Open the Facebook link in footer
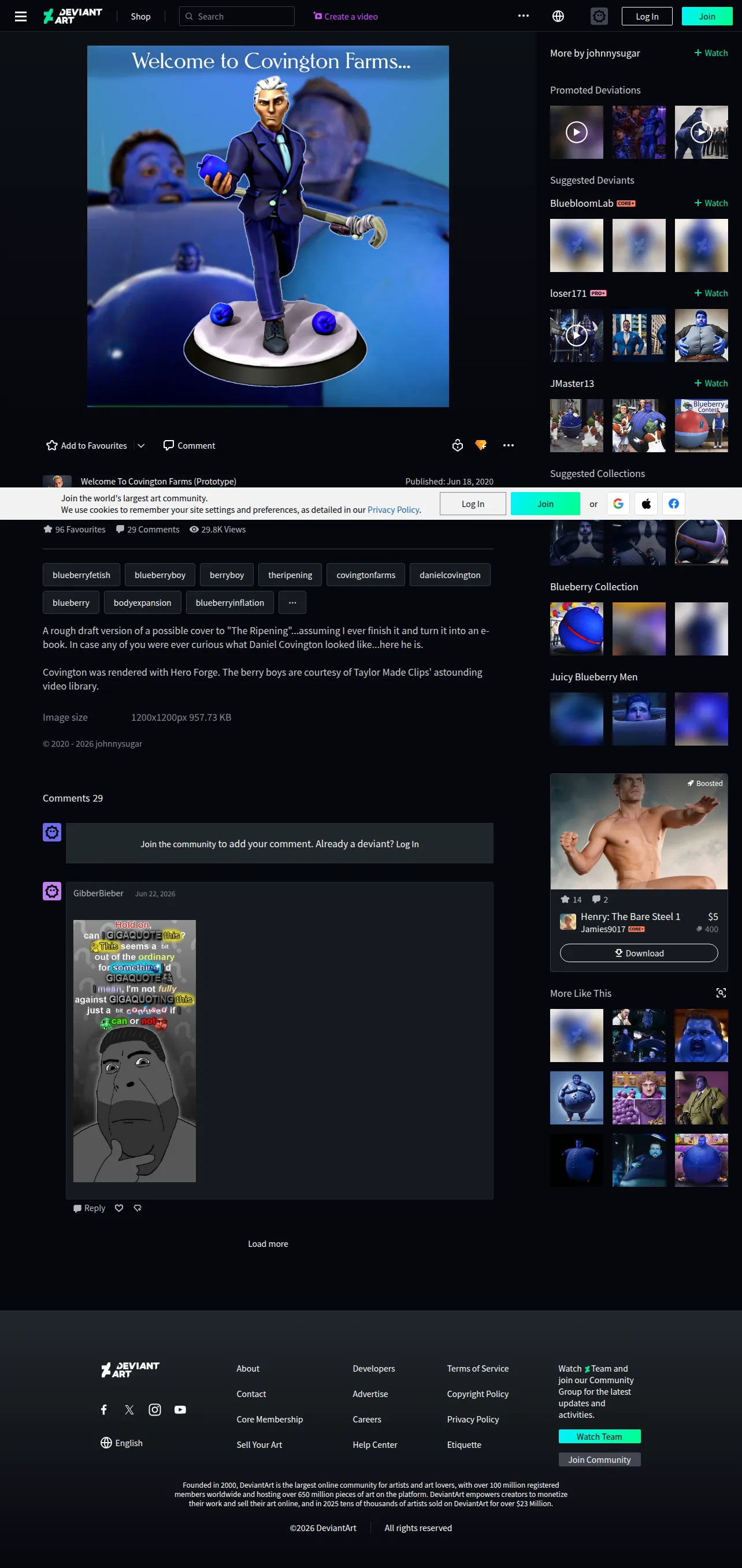The image size is (742, 1568). coord(104,1409)
